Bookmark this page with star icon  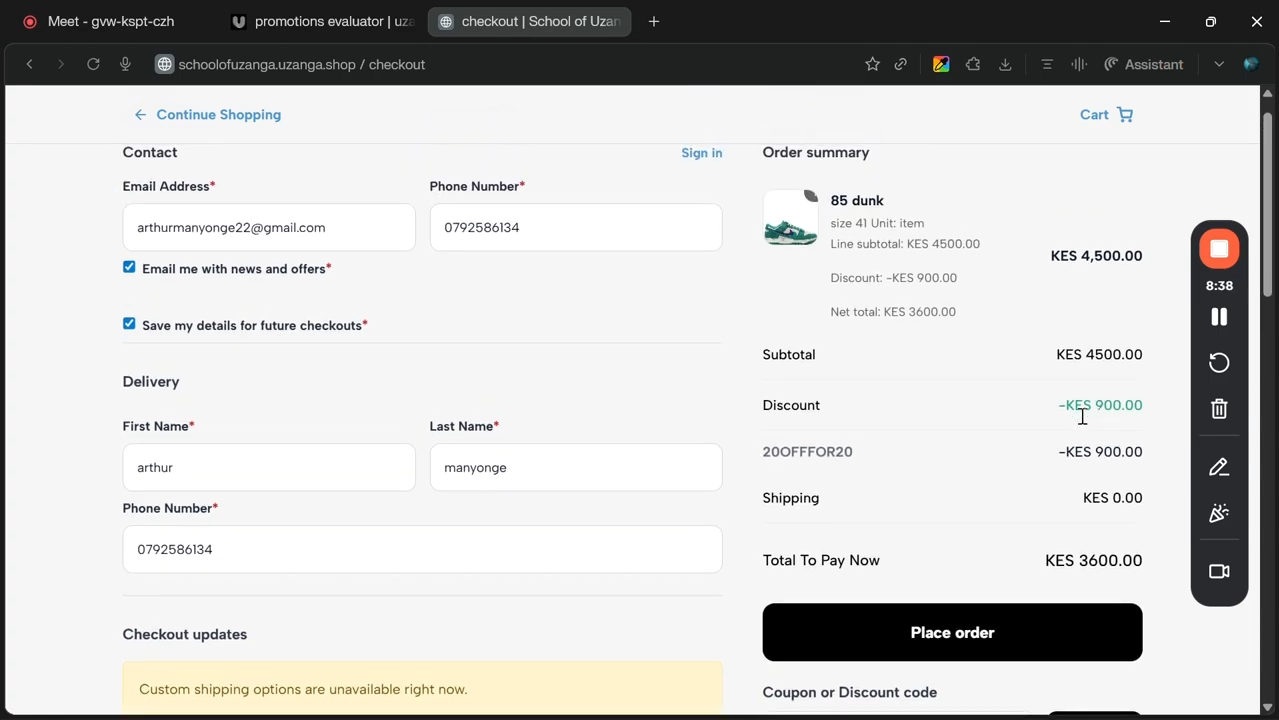[872, 64]
